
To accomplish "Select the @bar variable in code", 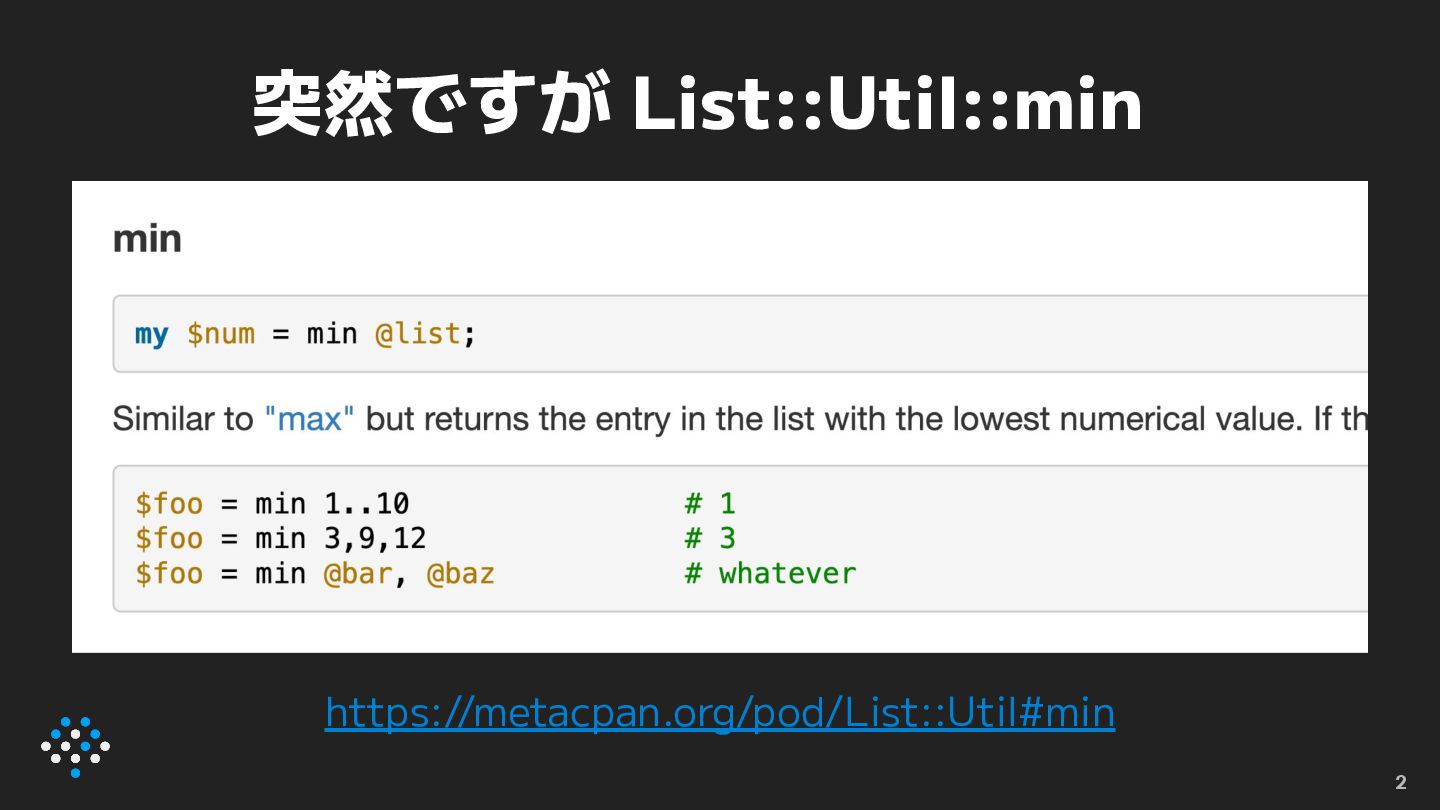I will [357, 574].
